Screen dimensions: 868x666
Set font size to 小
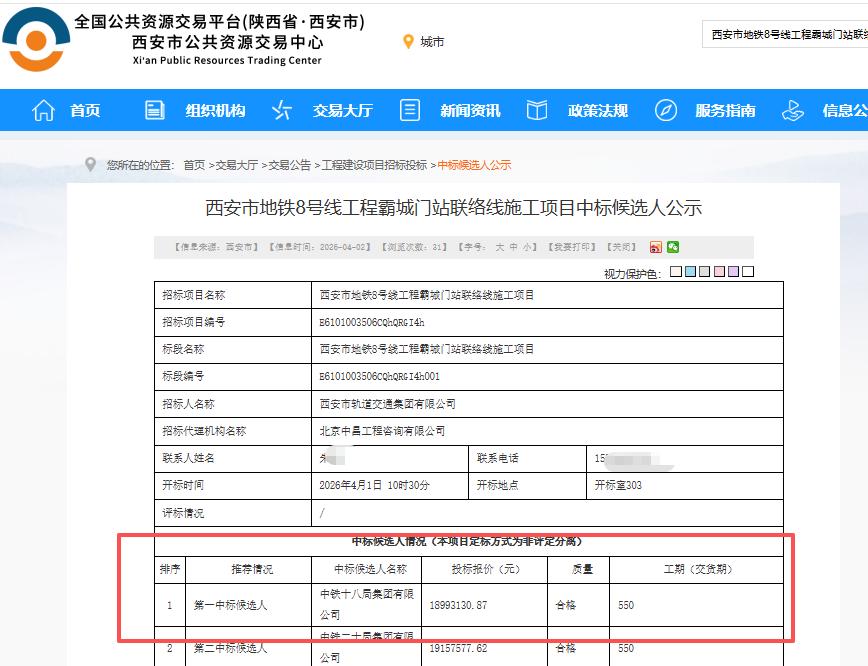(526, 247)
